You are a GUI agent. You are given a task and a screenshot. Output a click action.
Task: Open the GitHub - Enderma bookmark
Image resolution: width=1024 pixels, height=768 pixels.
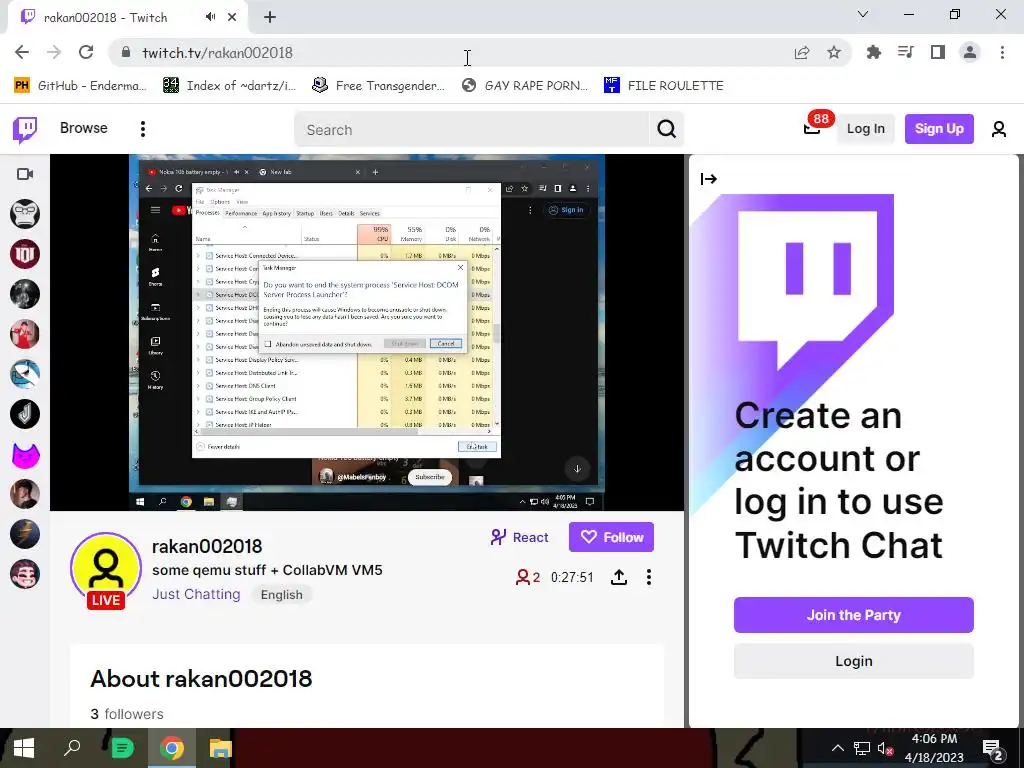pyautogui.click(x=80, y=86)
